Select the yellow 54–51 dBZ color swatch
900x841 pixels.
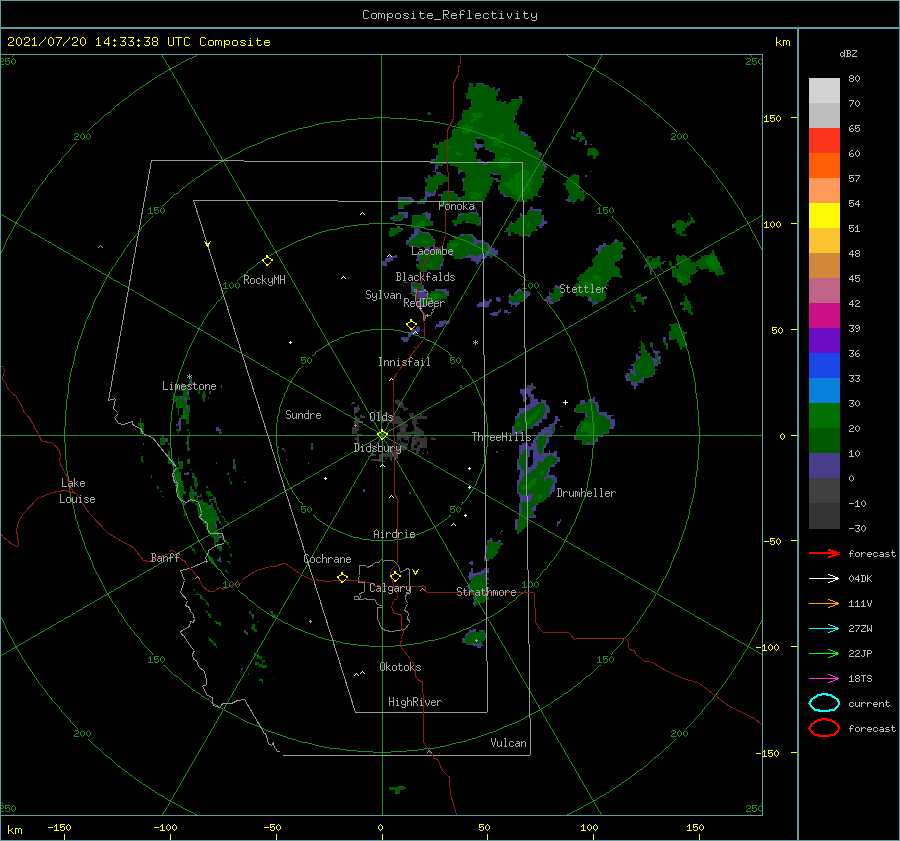pyautogui.click(x=824, y=215)
